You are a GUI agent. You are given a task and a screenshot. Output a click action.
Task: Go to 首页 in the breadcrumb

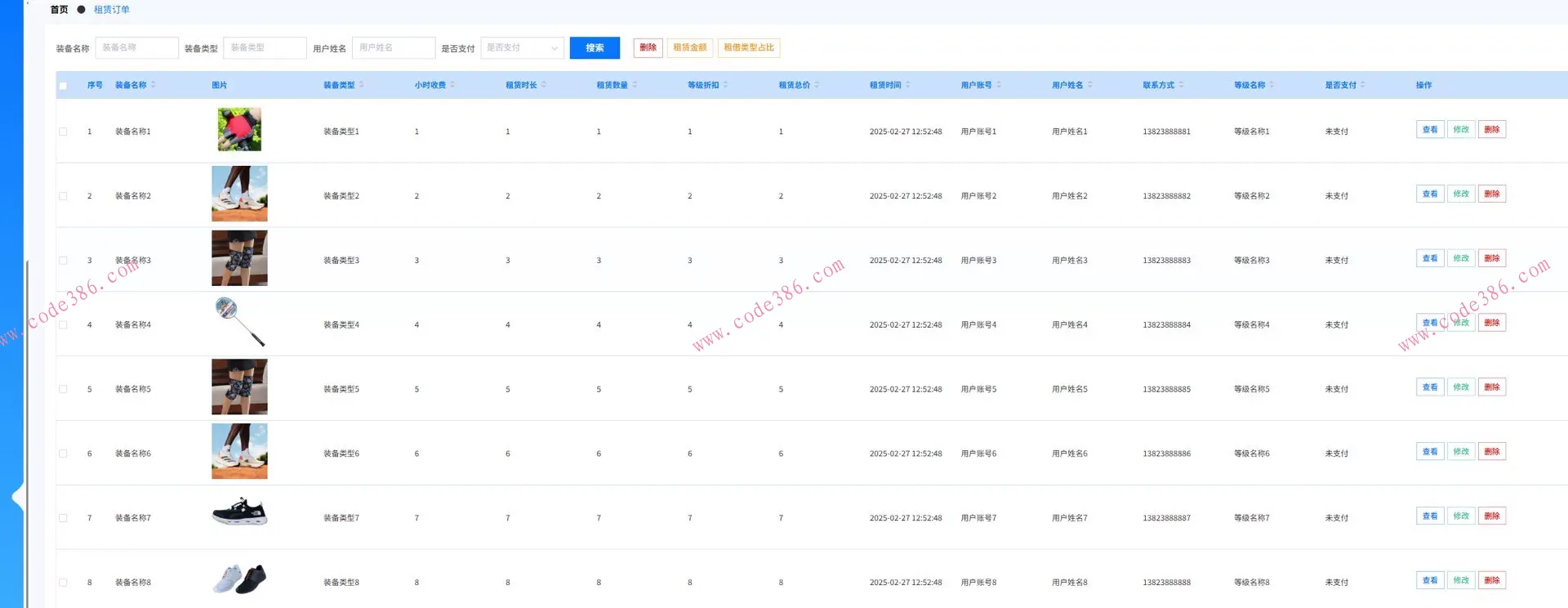(x=59, y=10)
